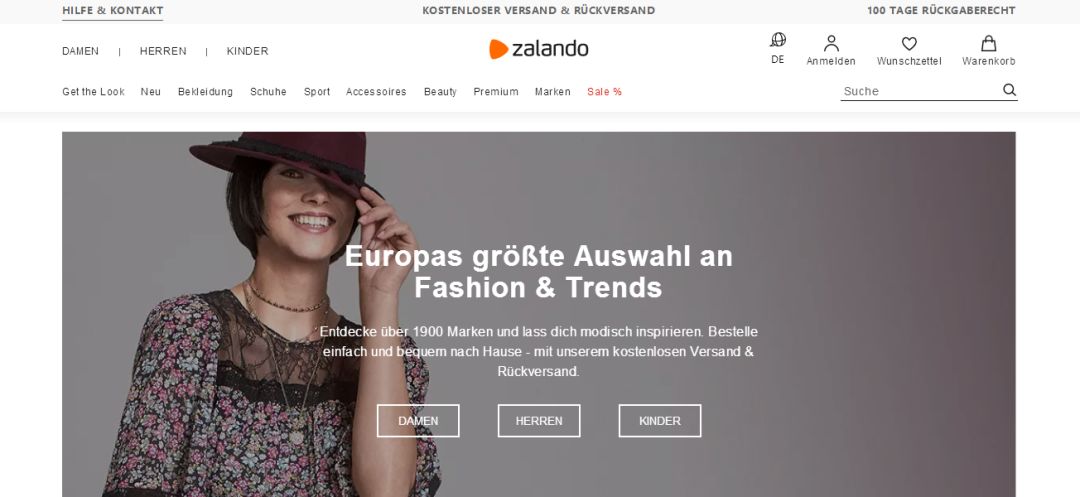The image size is (1080, 497).
Task: Open the Bekleidung menu
Action: (205, 92)
